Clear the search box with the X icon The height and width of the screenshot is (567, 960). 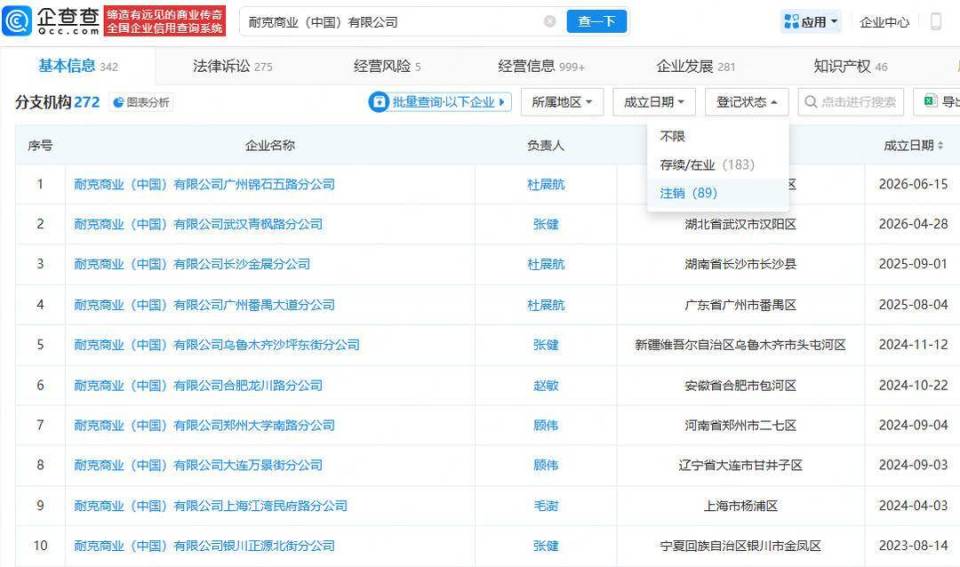tap(549, 21)
